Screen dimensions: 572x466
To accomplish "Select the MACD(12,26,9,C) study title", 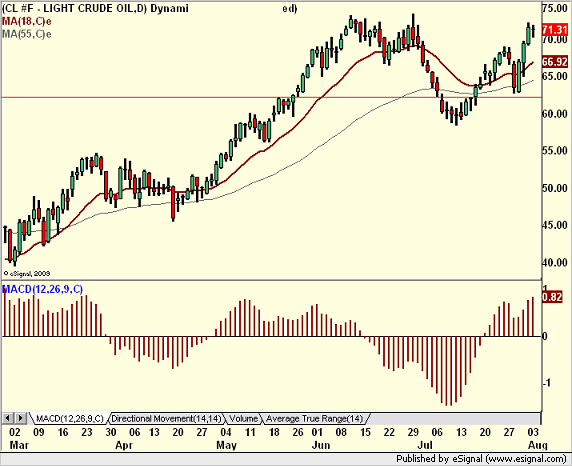I will (42, 289).
